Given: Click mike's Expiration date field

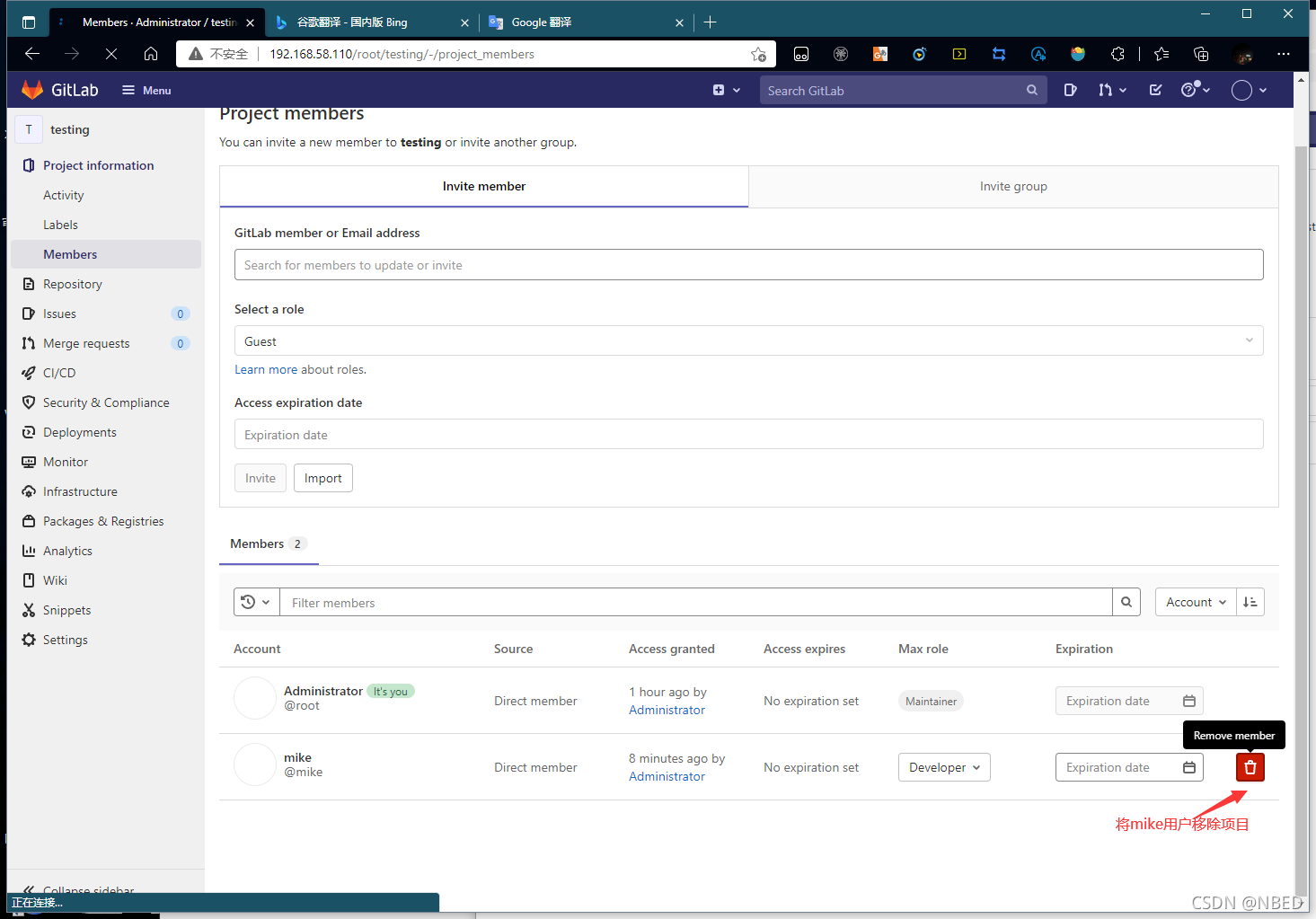Looking at the screenshot, I should click(1129, 767).
